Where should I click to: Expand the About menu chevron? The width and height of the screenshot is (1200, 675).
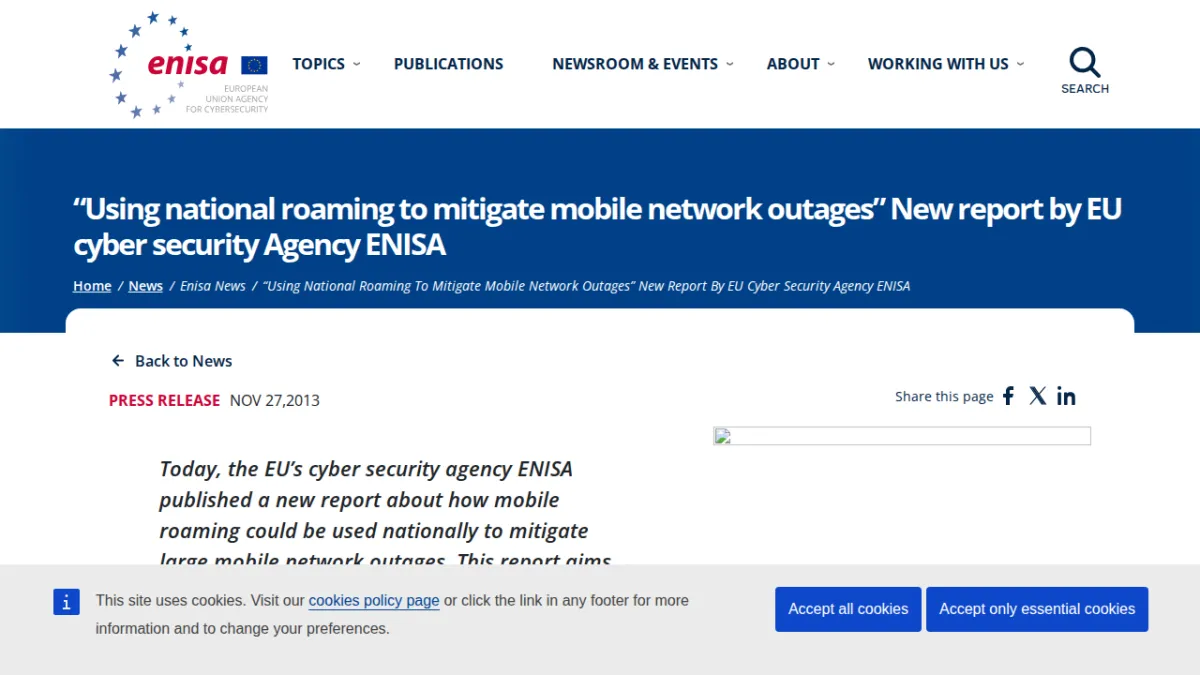(x=831, y=64)
